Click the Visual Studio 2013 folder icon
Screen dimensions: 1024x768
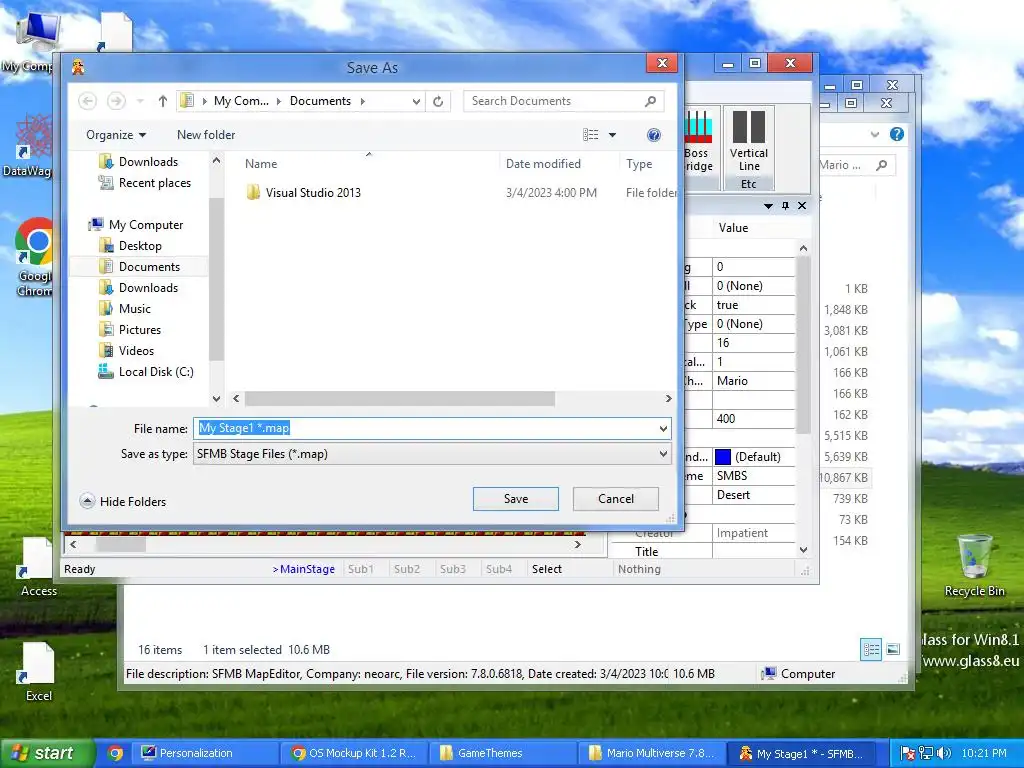[x=253, y=193]
